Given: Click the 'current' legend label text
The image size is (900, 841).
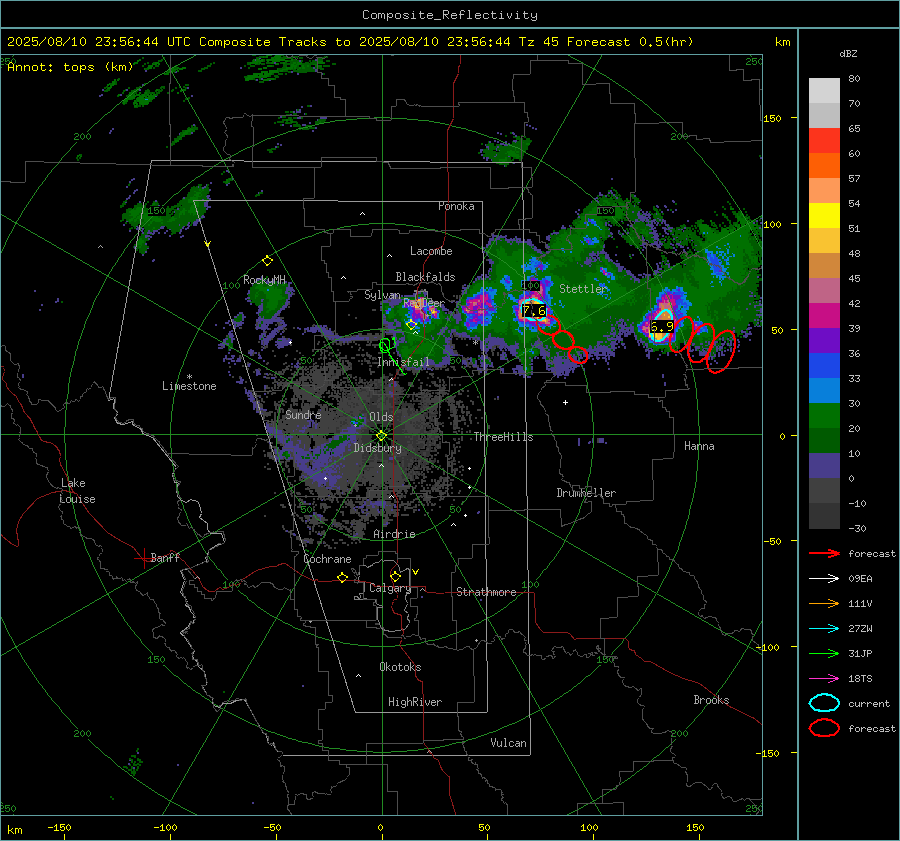Looking at the screenshot, I should click(868, 703).
